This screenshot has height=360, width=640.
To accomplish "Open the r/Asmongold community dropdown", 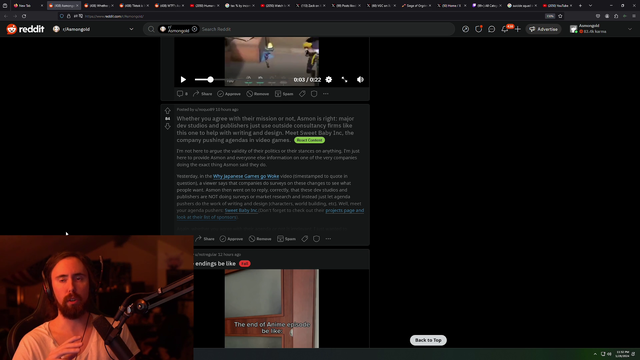I will 93,29.
